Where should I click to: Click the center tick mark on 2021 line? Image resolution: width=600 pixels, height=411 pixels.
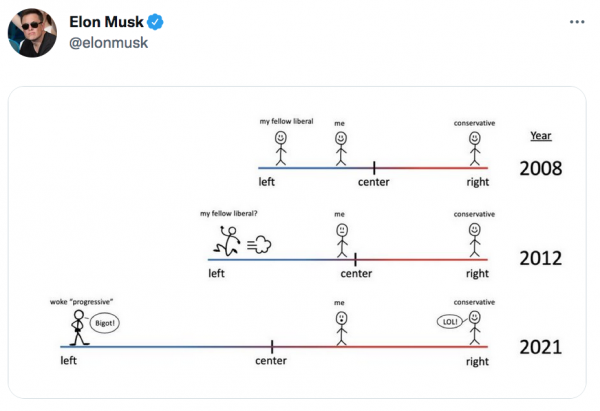272,347
